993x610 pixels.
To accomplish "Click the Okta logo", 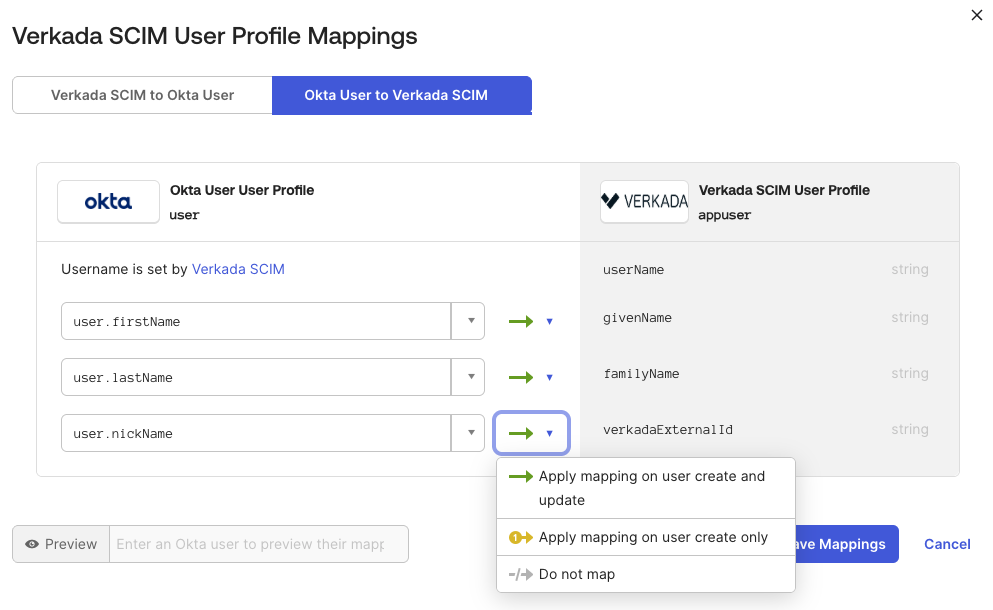I will pos(108,201).
